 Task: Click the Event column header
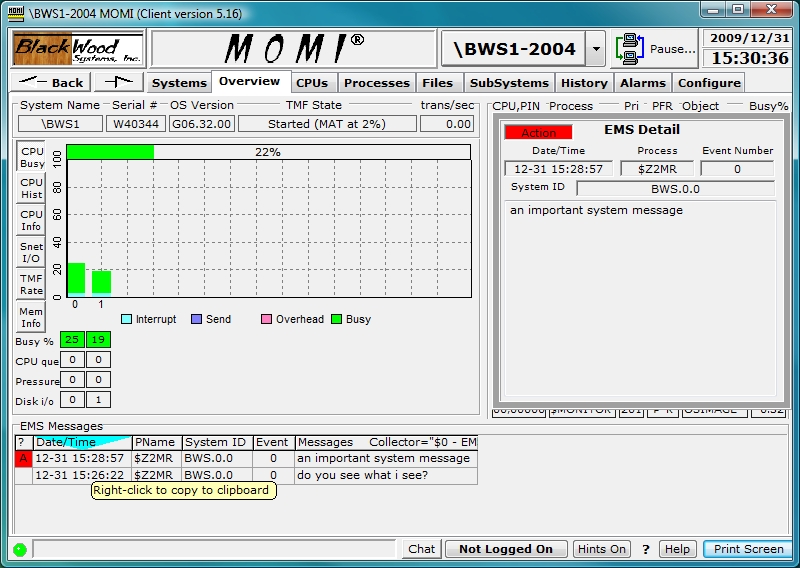(x=272, y=442)
